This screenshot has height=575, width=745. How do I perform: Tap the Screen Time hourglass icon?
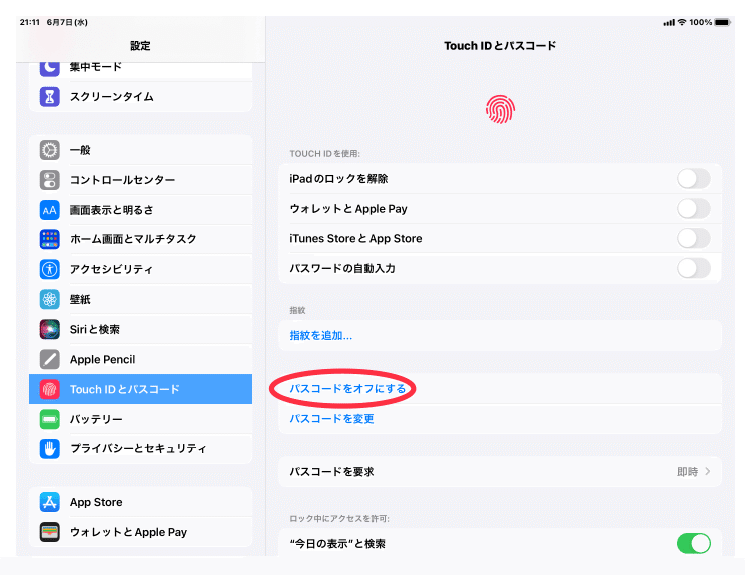49,96
